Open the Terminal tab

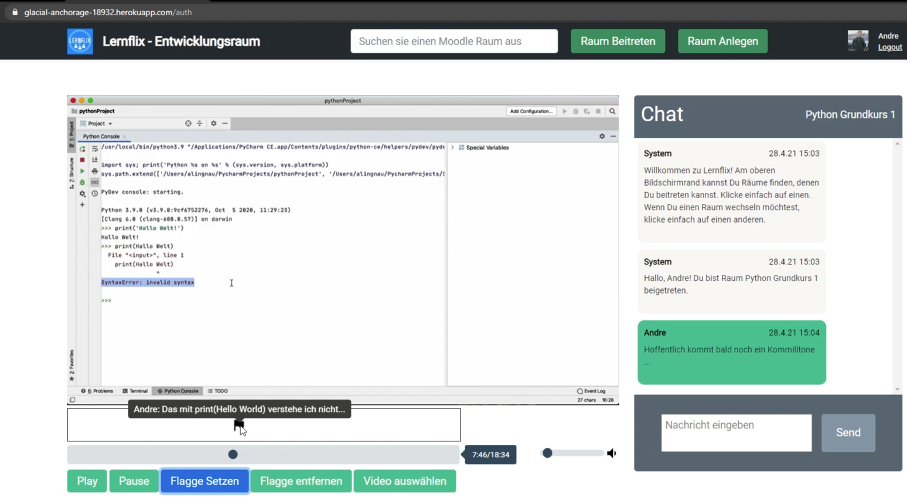[136, 391]
